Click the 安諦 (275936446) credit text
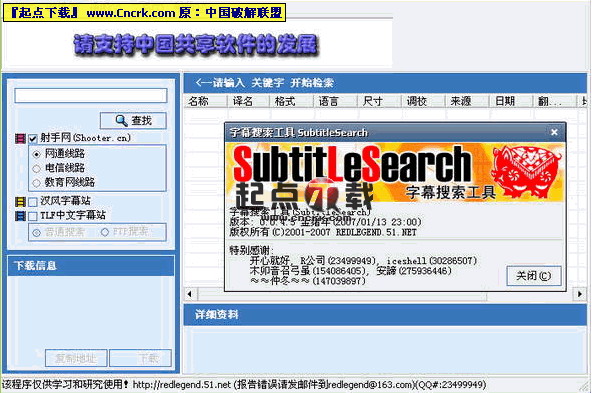 pos(414,271)
